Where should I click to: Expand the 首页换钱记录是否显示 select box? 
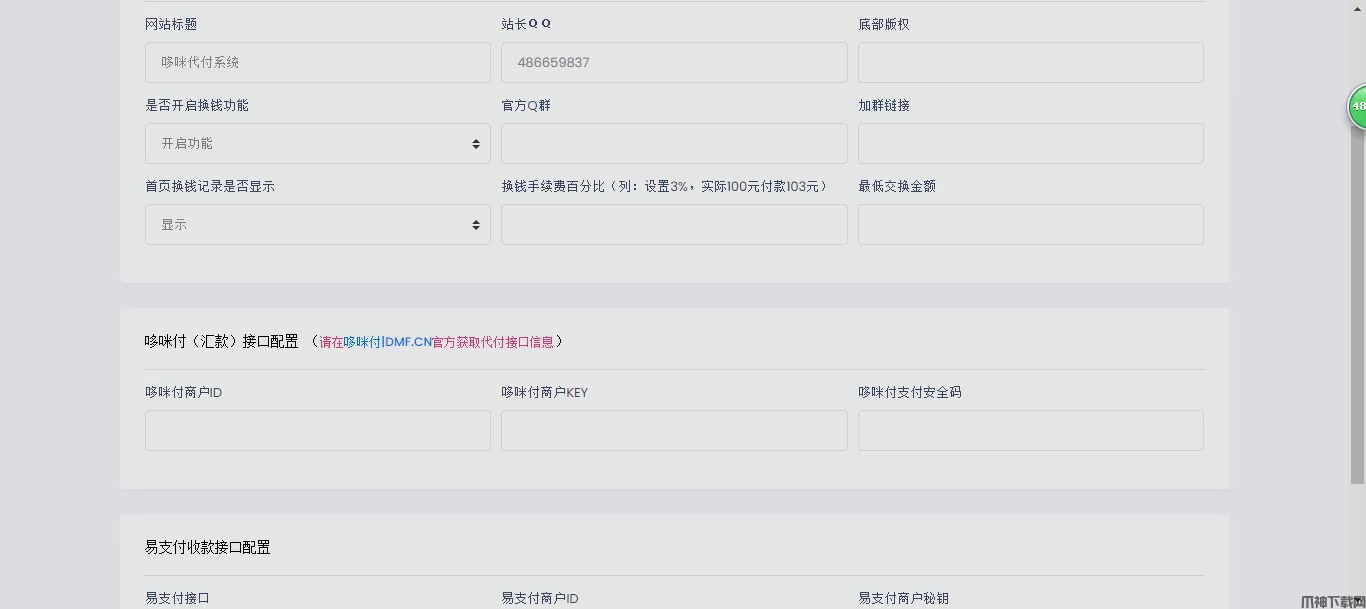[318, 225]
